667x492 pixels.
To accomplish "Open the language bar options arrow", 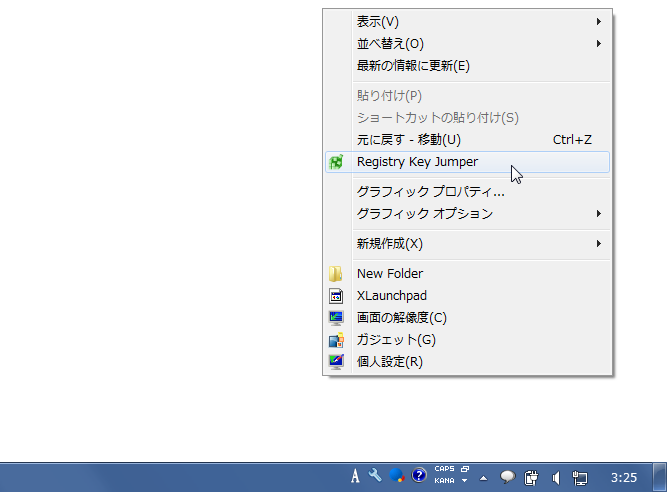I will click(x=465, y=481).
